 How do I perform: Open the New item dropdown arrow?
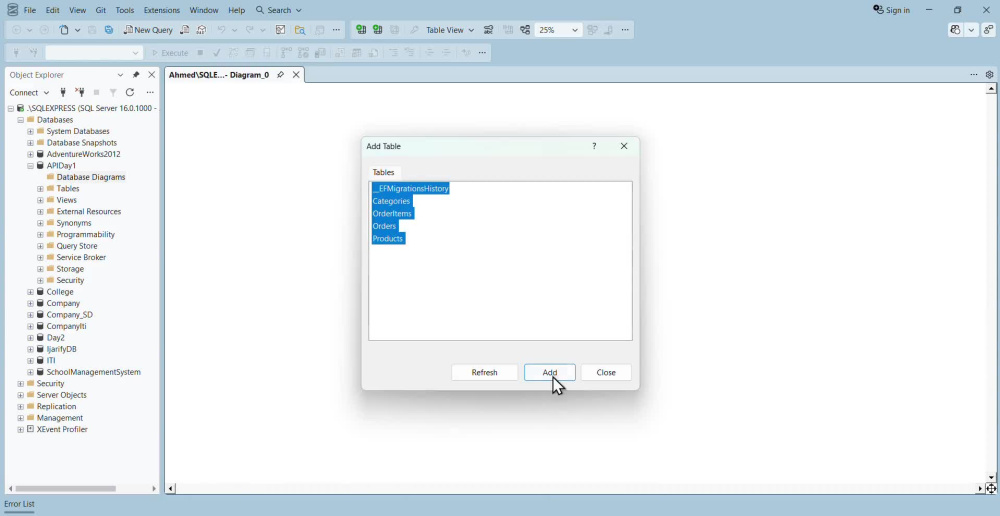tap(78, 30)
